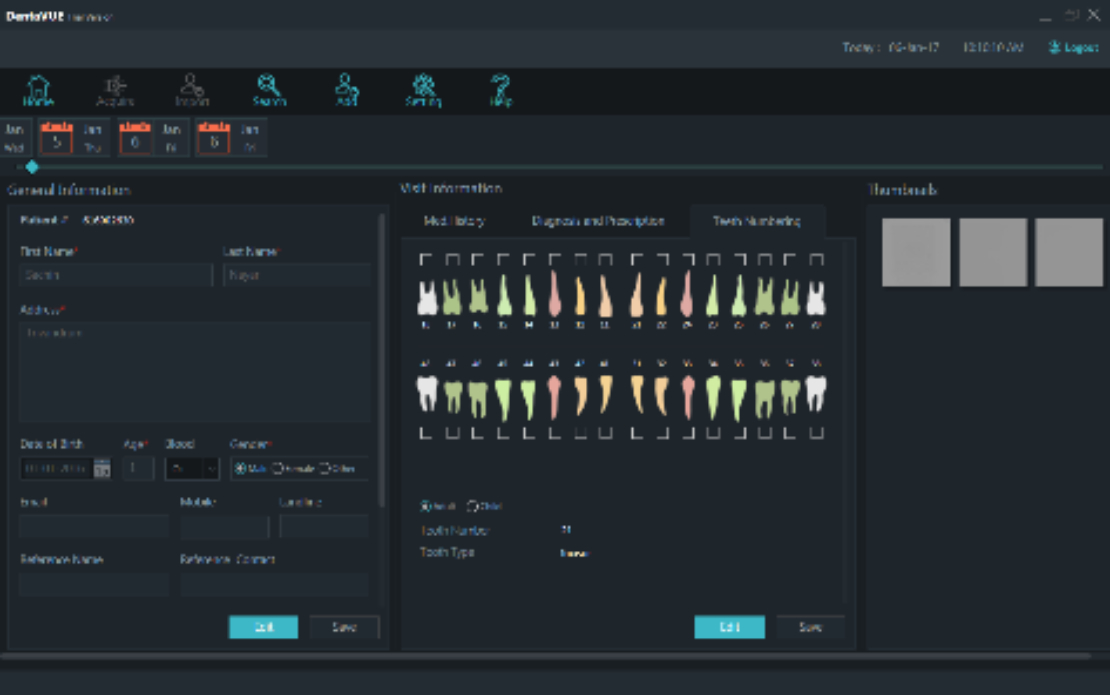Select pink tooth in lower row right half
1110x695 pixels.
[687, 398]
